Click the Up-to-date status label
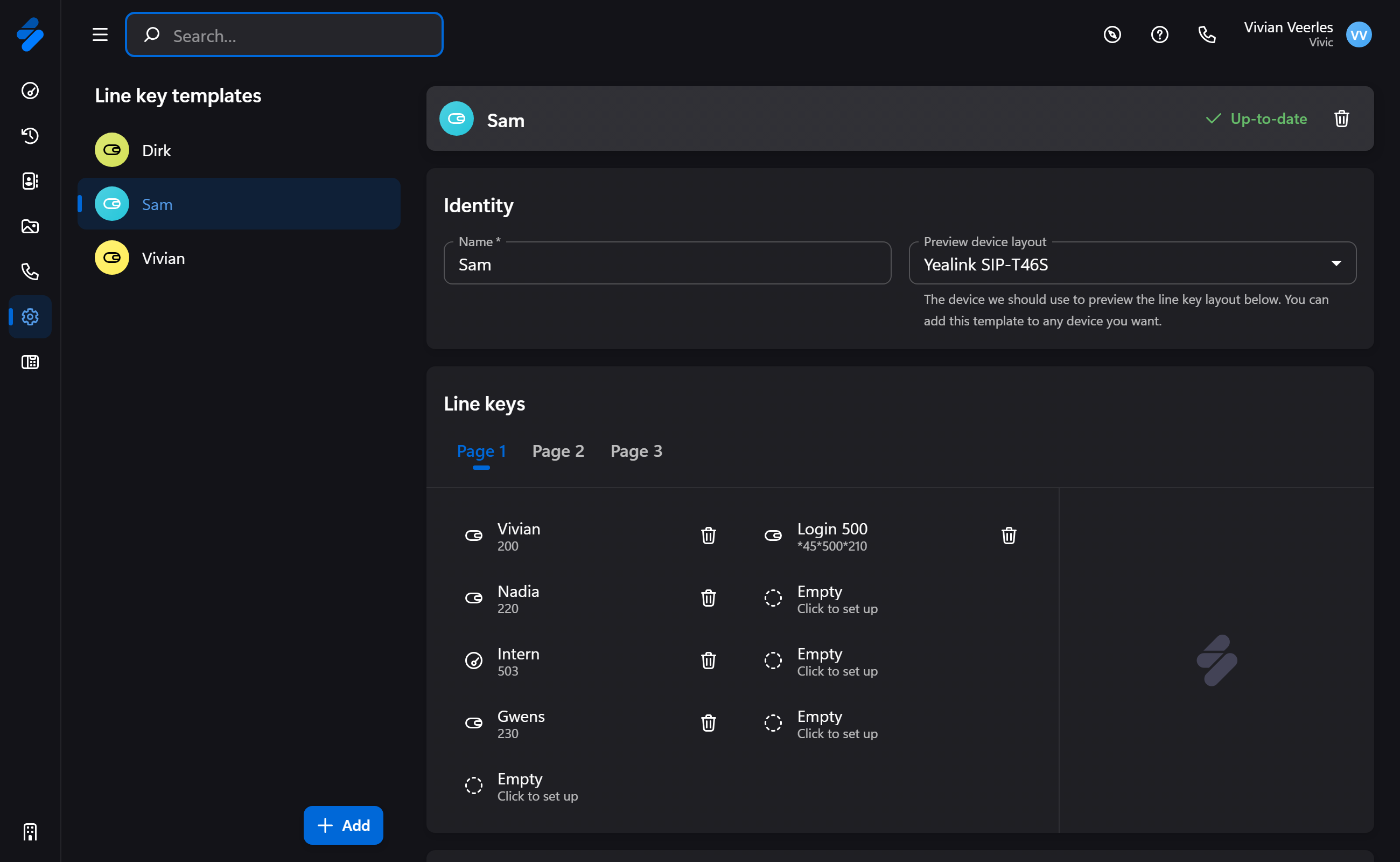 coord(1256,119)
